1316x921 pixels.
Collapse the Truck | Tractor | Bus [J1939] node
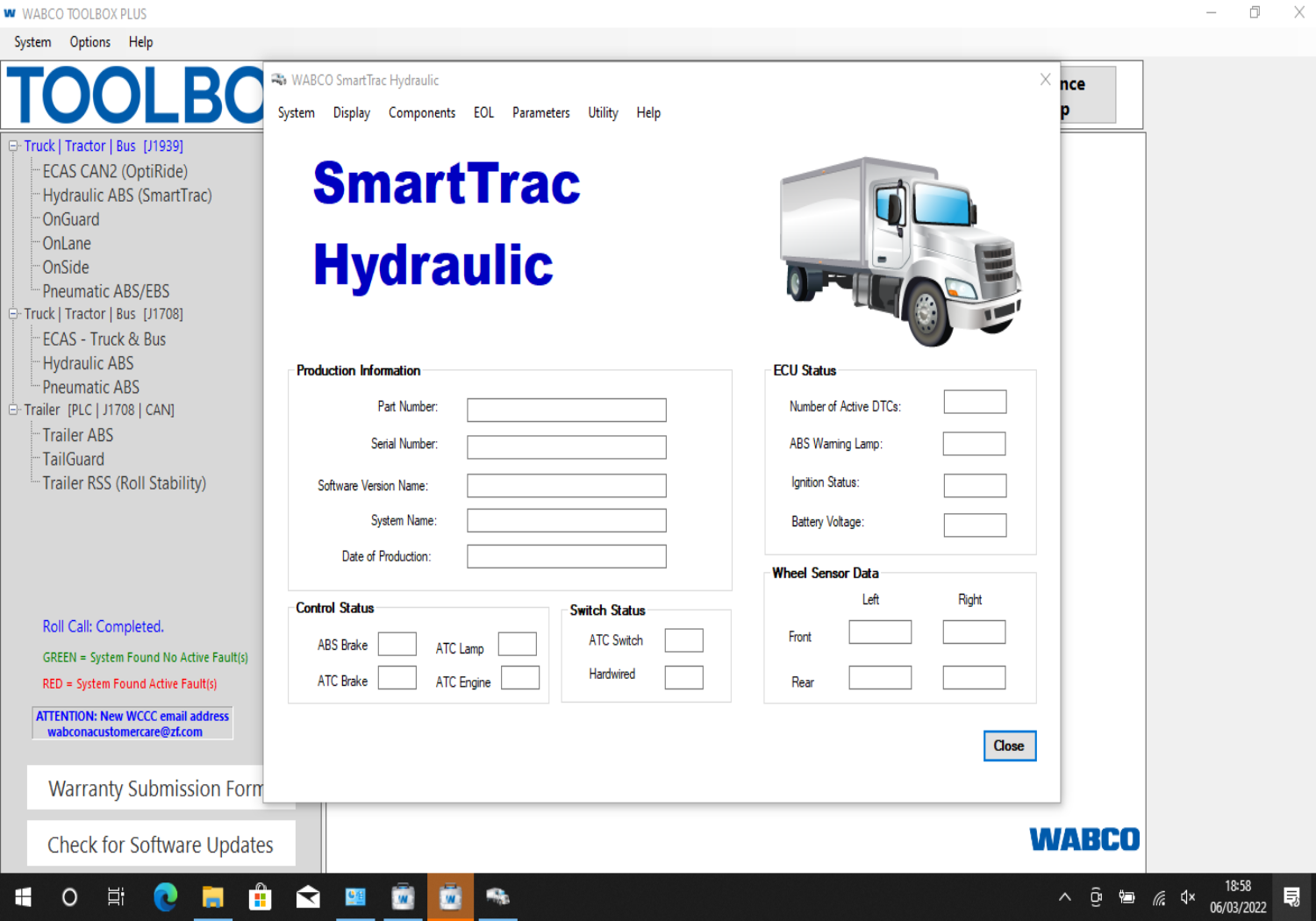(x=13, y=146)
